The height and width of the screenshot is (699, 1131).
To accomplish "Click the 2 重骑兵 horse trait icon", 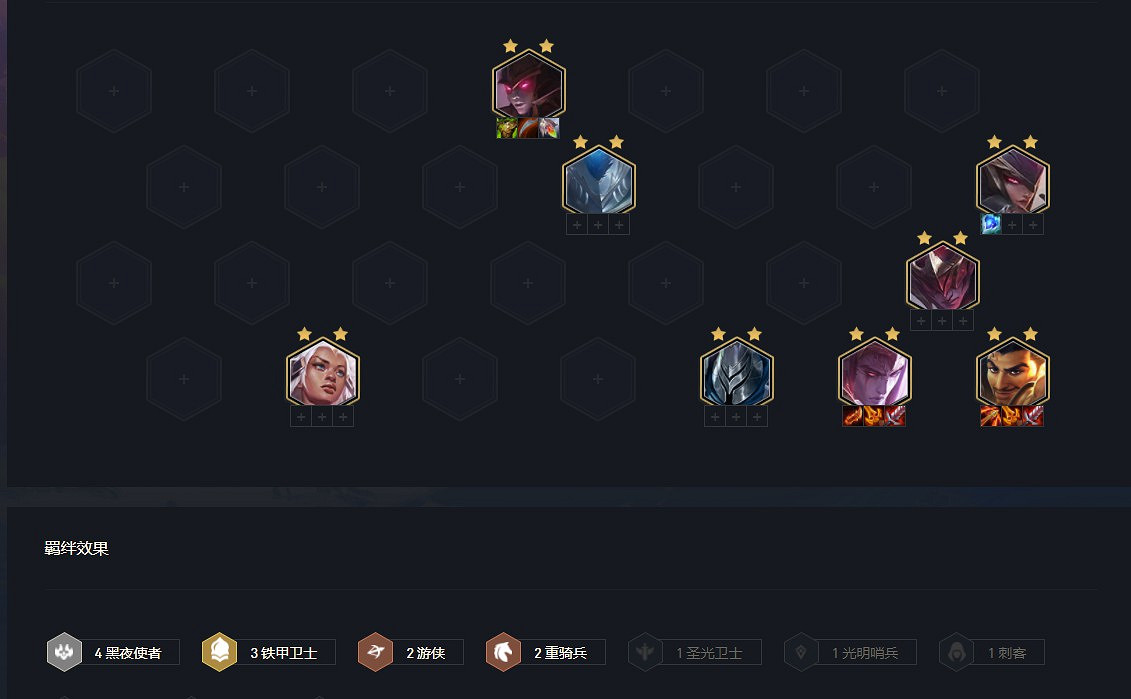I will click(x=503, y=652).
